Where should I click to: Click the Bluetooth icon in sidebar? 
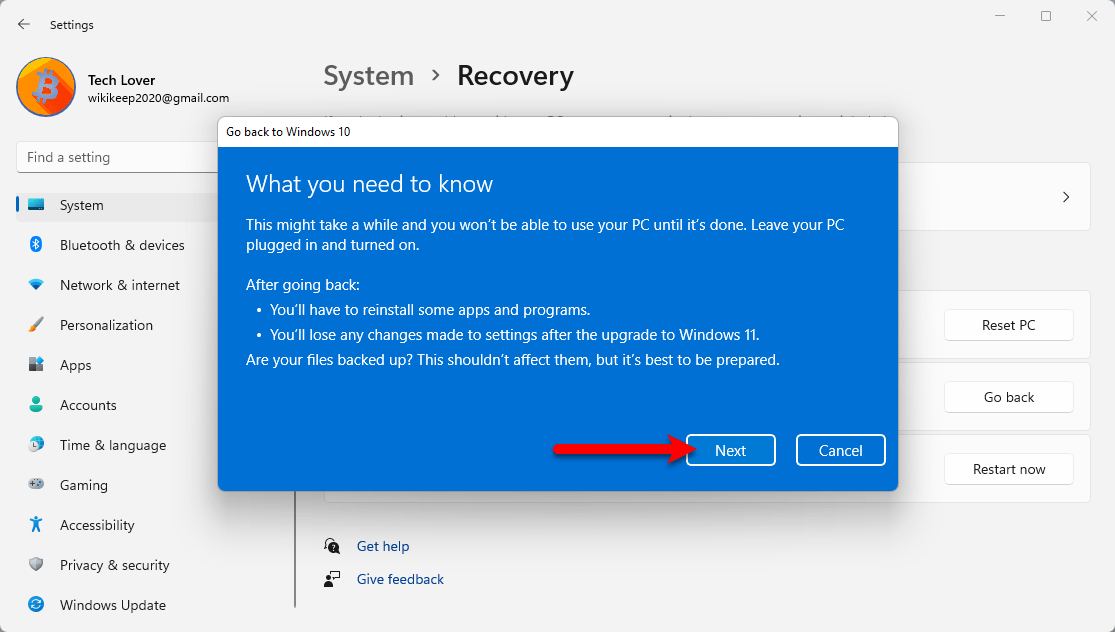coord(36,245)
